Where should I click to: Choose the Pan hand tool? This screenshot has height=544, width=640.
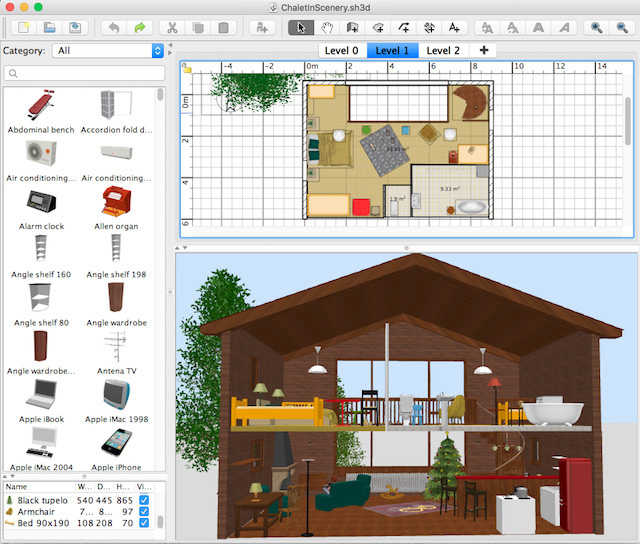click(x=326, y=27)
